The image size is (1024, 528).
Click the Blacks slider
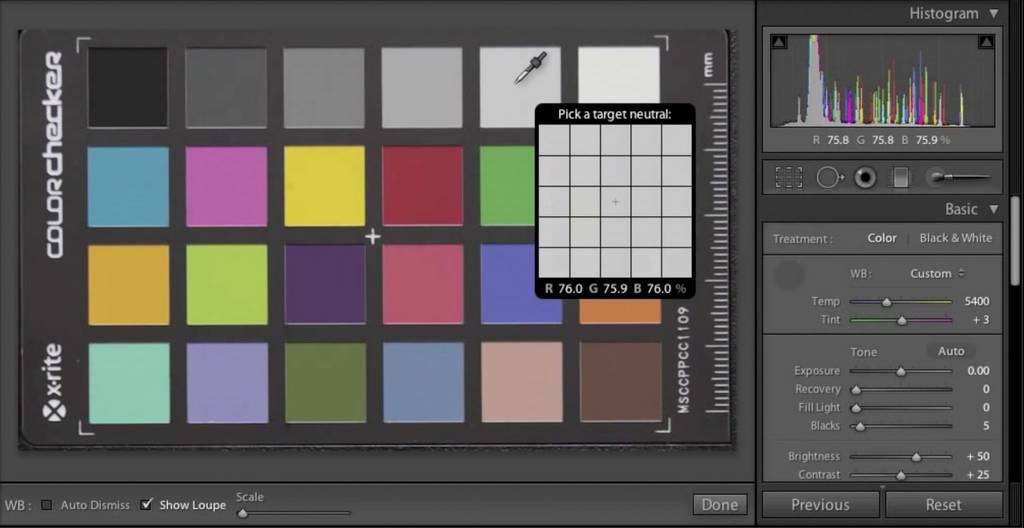click(901, 426)
